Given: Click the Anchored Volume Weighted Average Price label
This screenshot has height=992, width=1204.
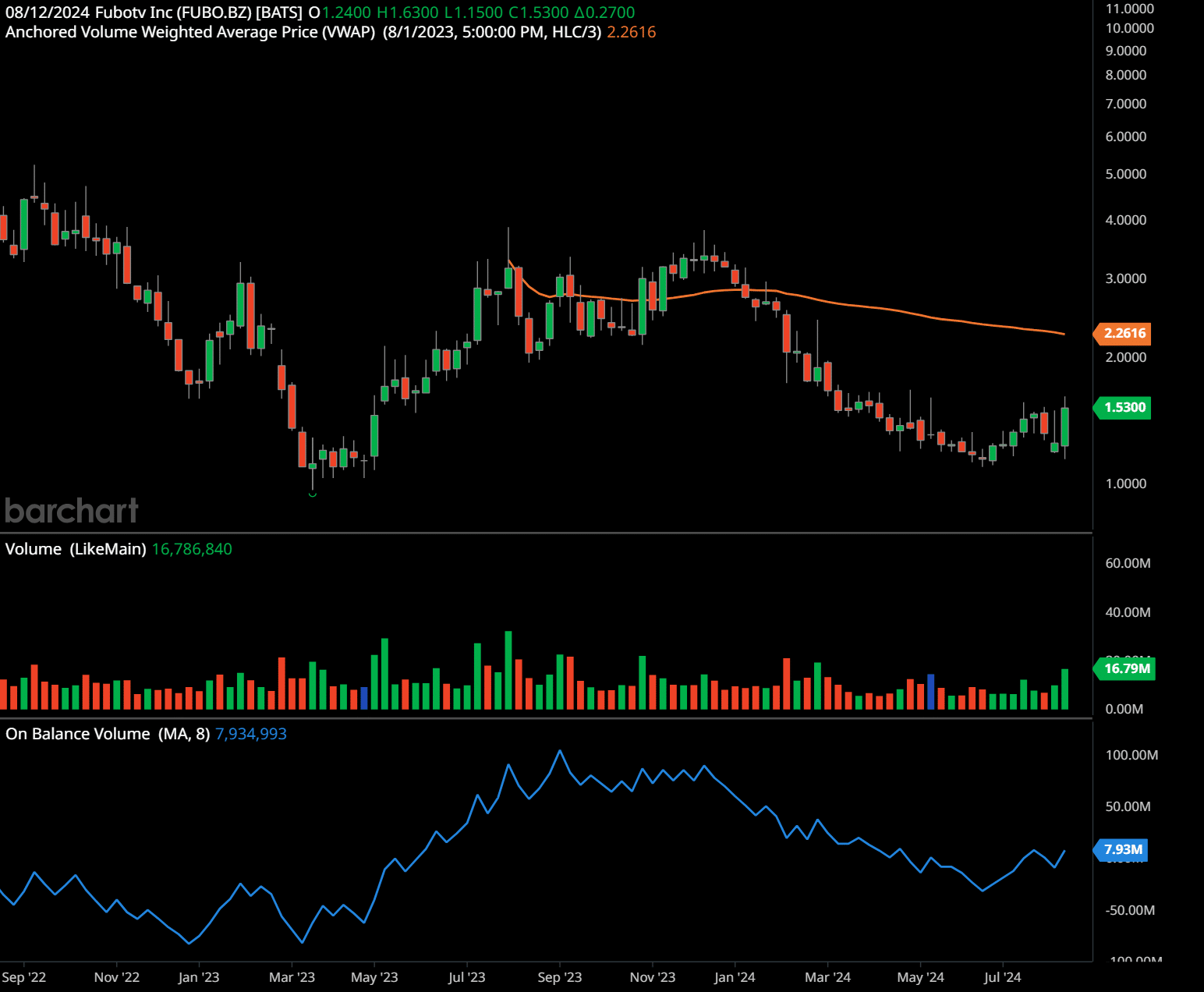Looking at the screenshot, I should [190, 32].
